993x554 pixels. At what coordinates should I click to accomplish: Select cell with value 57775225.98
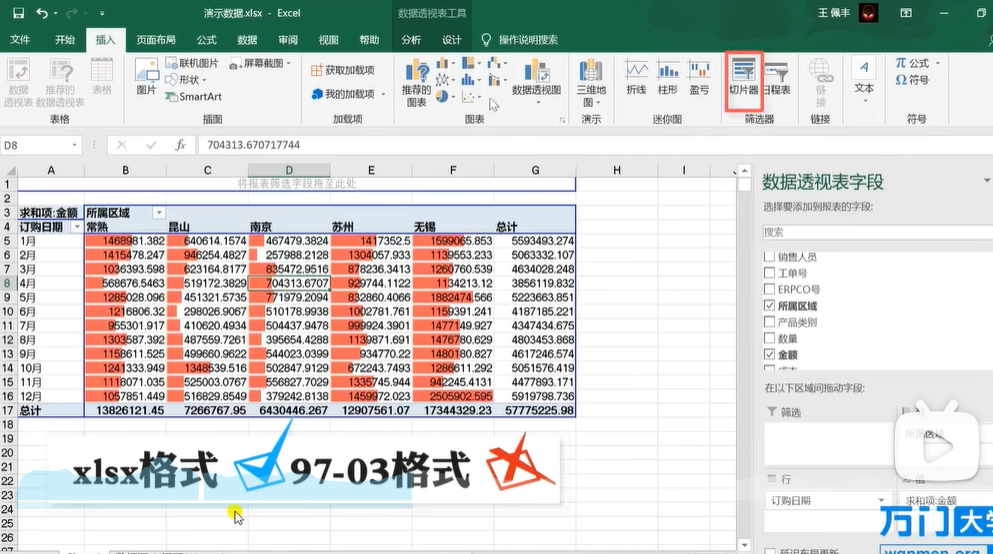click(535, 410)
